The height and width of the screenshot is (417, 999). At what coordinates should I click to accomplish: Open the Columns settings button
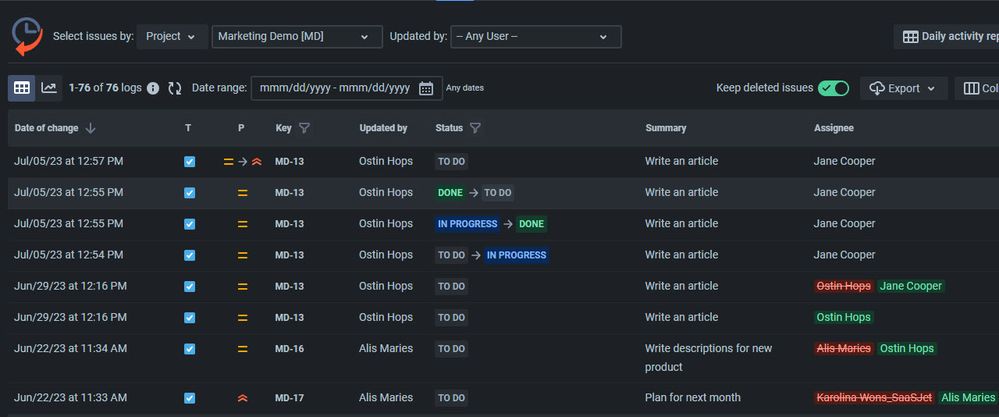[977, 88]
